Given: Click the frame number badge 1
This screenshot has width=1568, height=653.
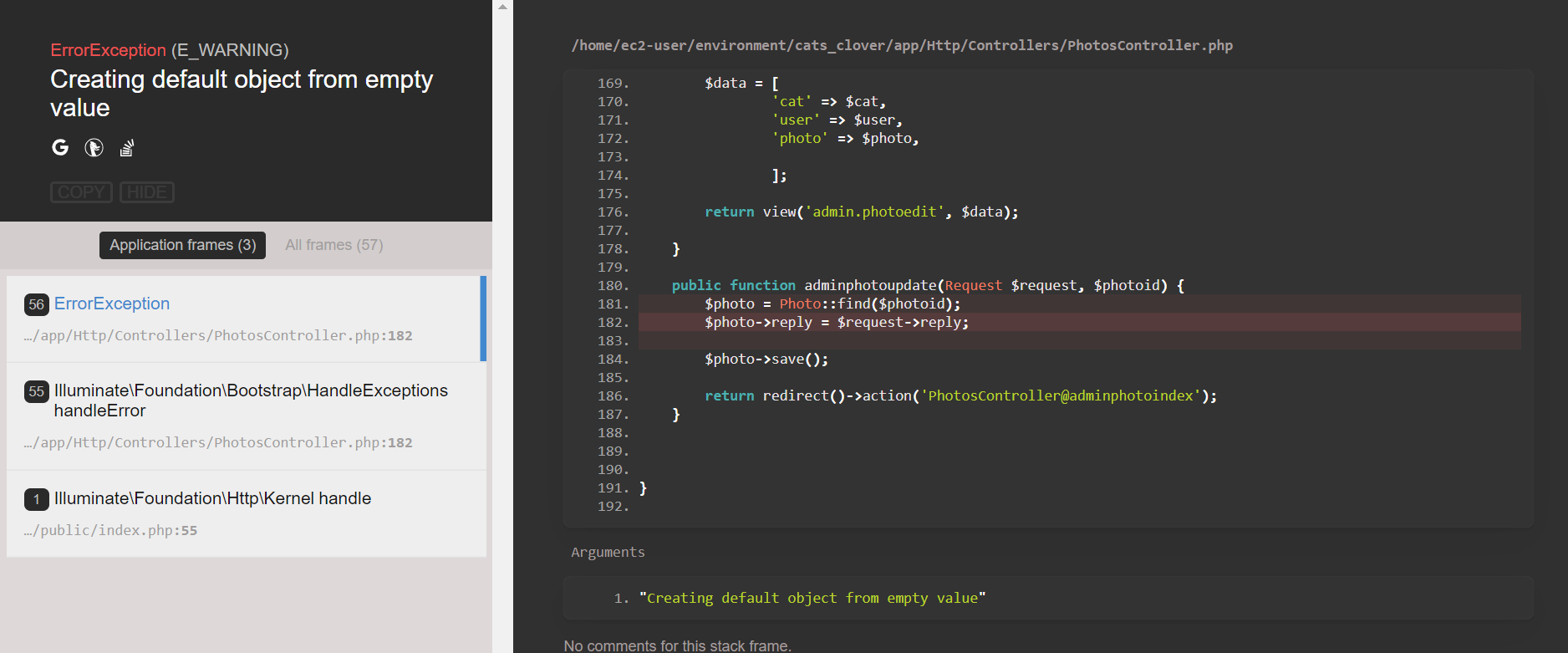Looking at the screenshot, I should pyautogui.click(x=36, y=499).
